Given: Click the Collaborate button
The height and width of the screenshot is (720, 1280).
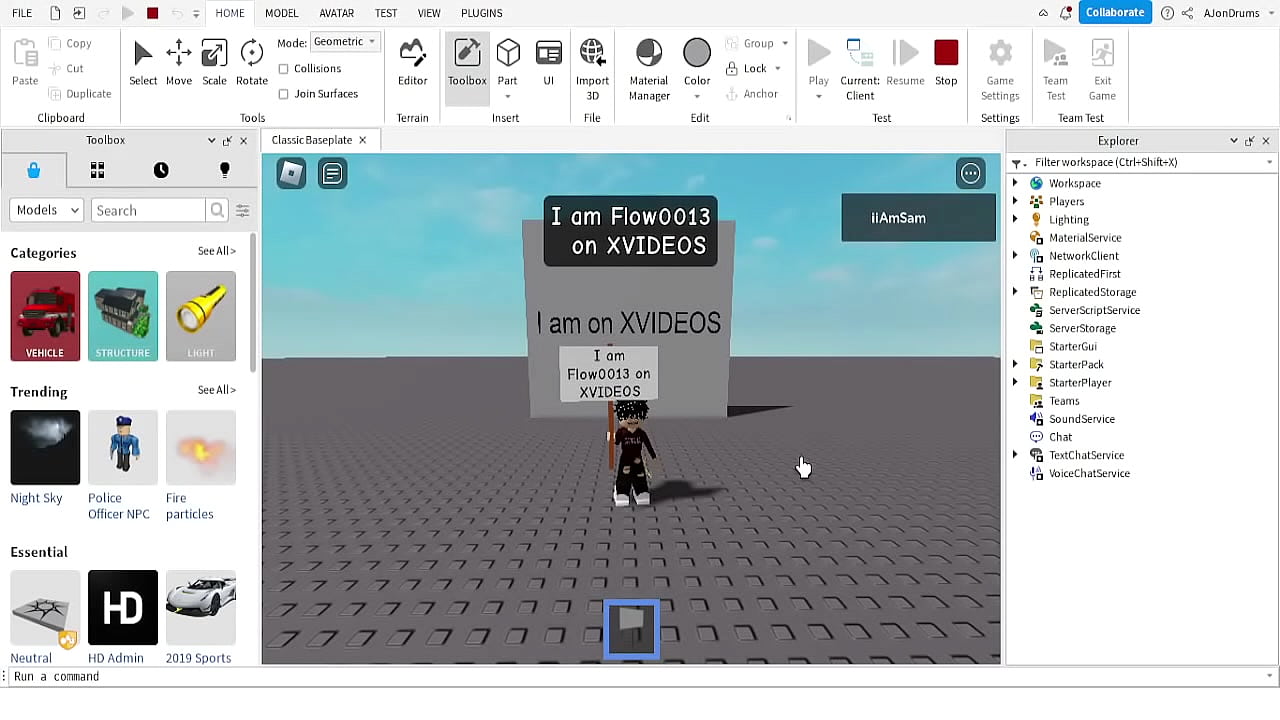Looking at the screenshot, I should tap(1115, 12).
